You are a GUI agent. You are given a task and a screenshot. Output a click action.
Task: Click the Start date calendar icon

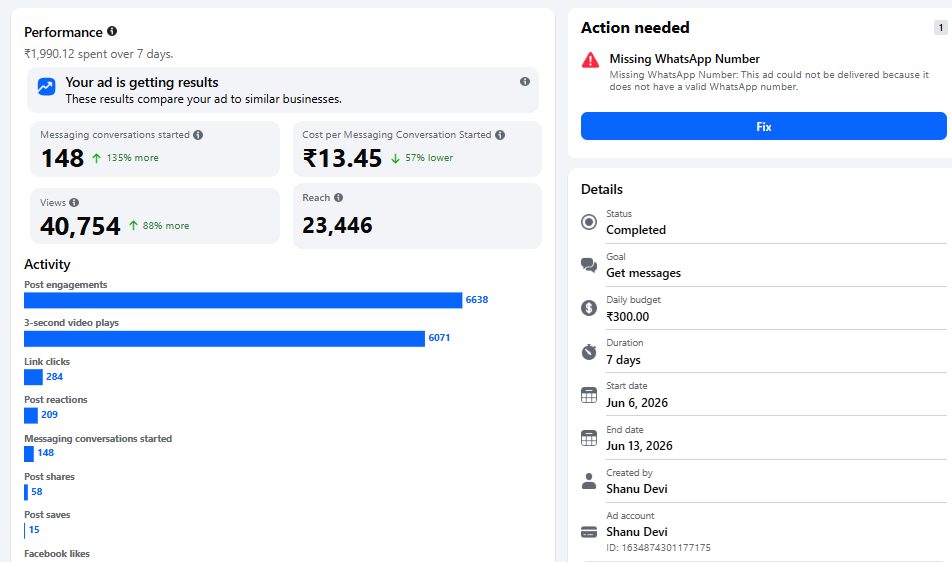(588, 394)
